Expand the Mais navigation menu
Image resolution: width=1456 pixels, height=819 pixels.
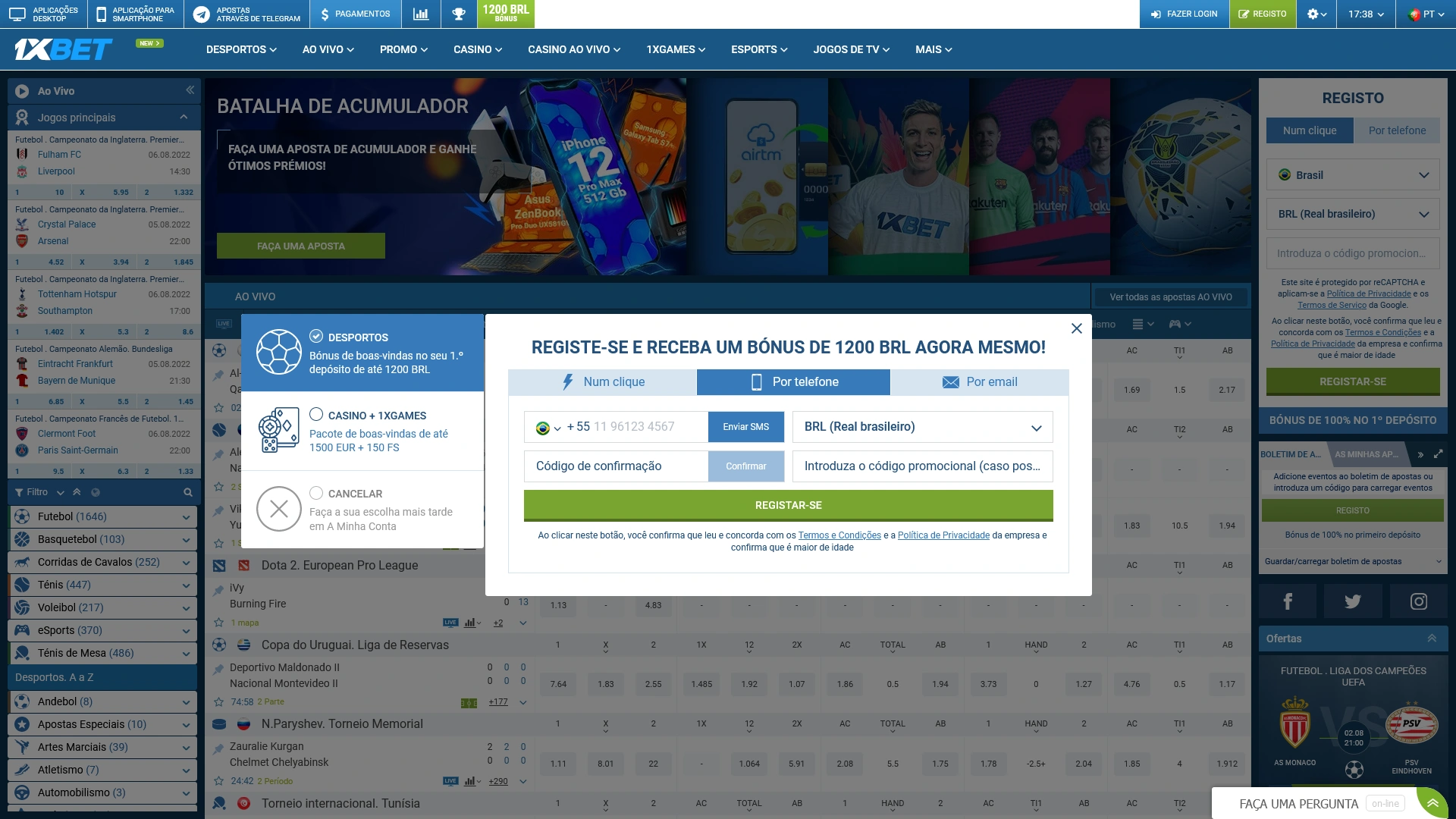click(929, 49)
